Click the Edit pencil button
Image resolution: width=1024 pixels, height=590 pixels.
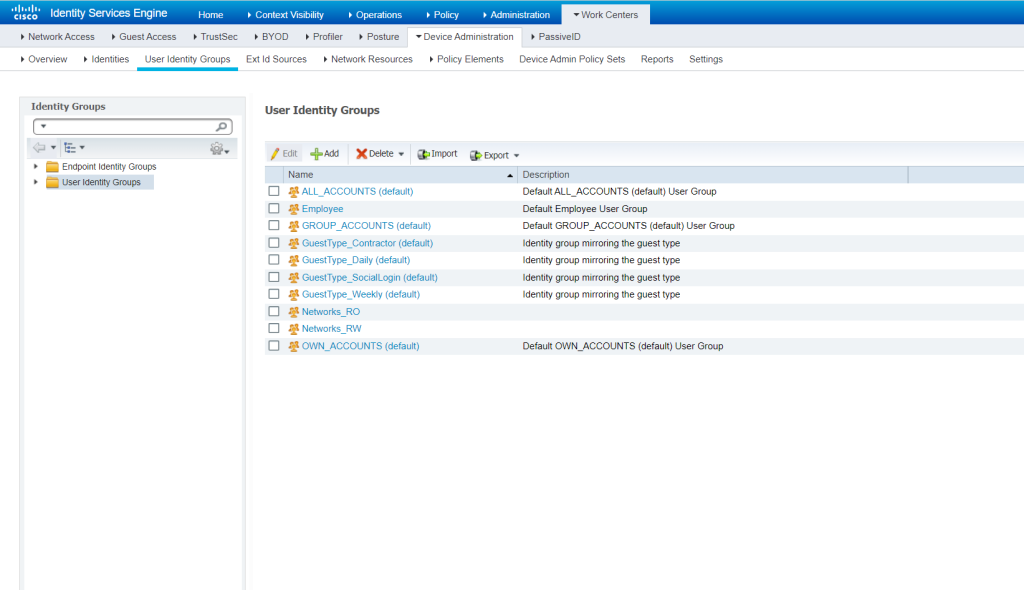284,154
